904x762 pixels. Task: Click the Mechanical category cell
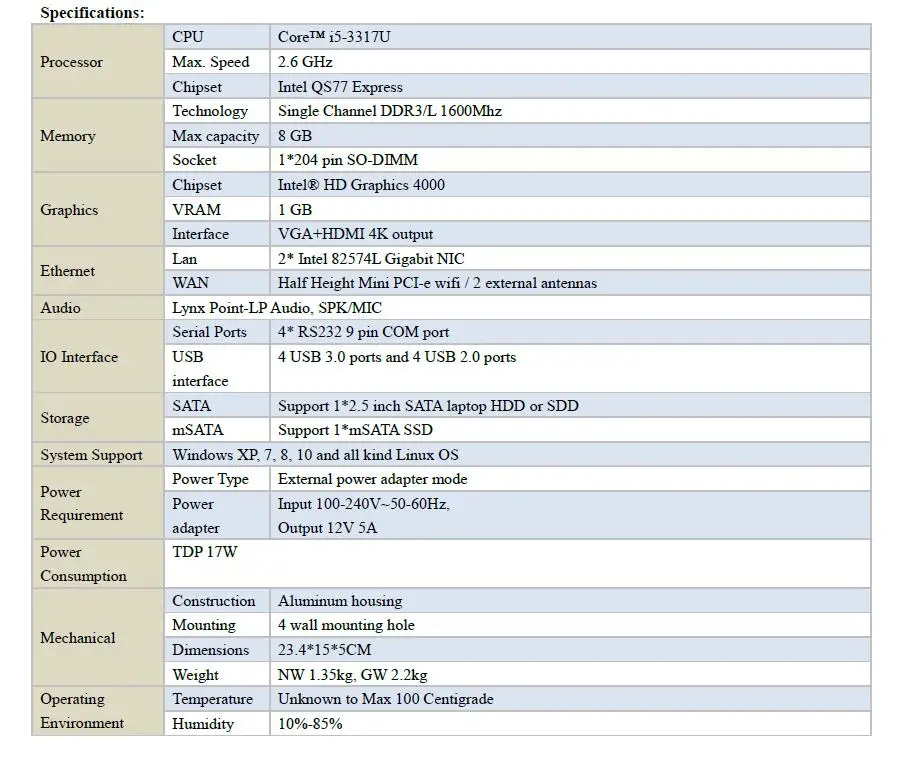pos(98,637)
